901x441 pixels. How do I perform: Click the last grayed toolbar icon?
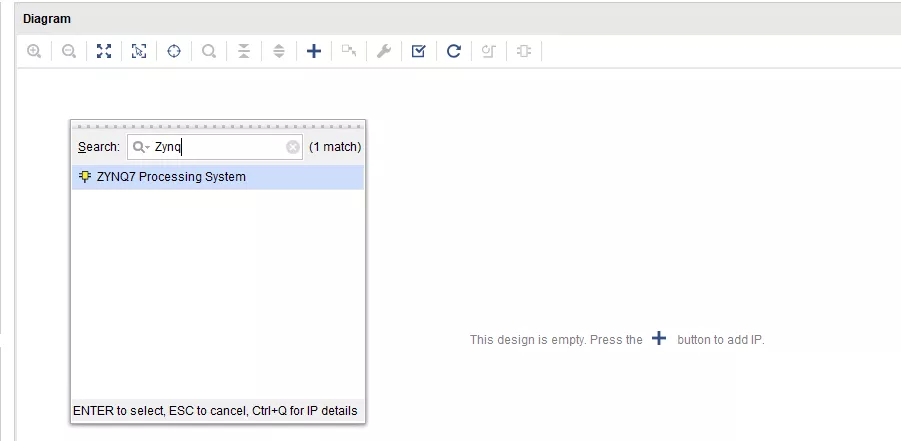[x=524, y=51]
